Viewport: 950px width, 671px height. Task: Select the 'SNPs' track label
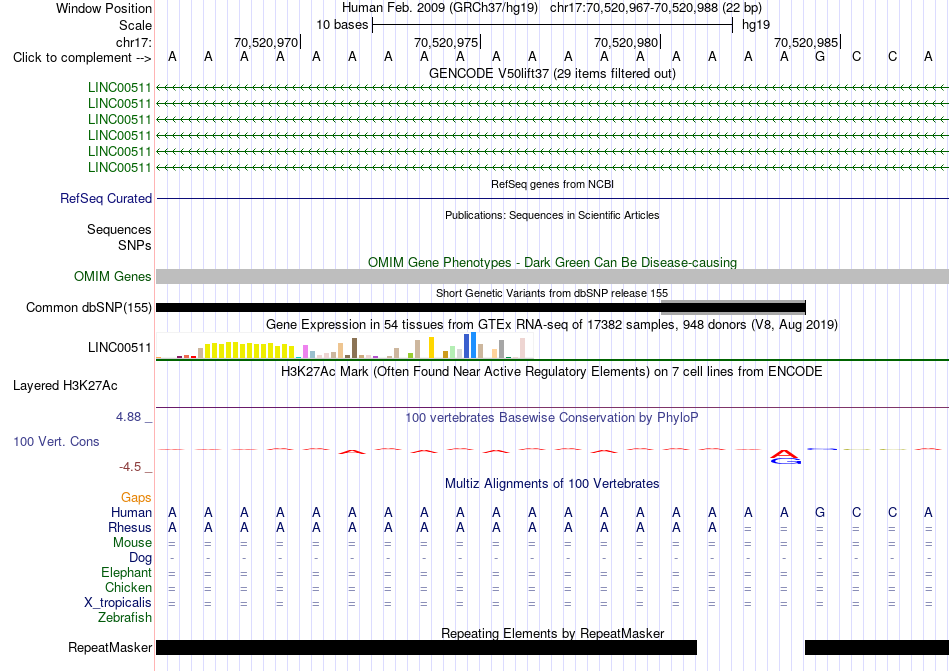coord(135,245)
